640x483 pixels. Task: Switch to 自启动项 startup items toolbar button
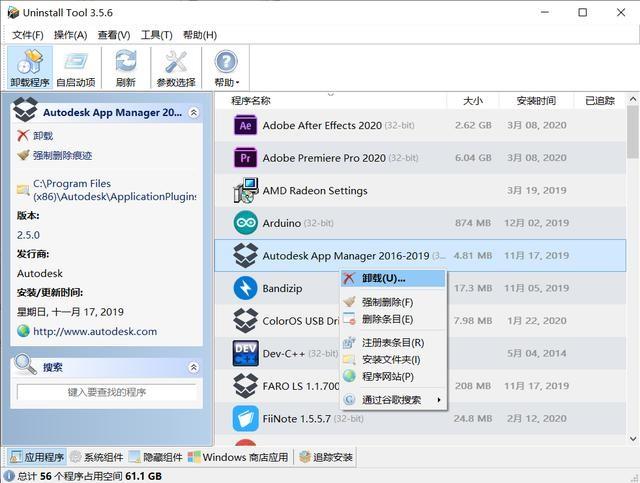pyautogui.click(x=76, y=67)
